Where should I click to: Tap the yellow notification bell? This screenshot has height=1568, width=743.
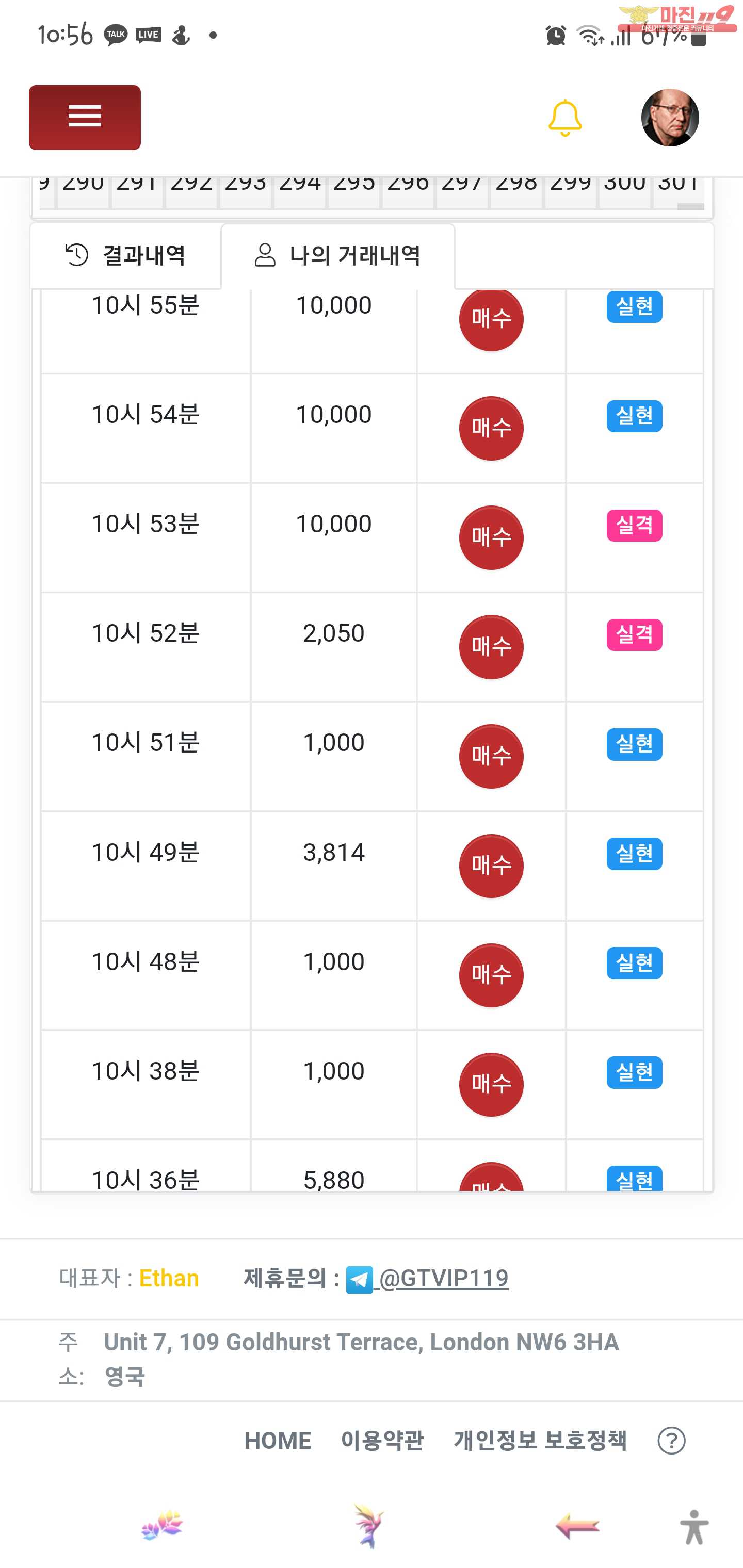564,117
